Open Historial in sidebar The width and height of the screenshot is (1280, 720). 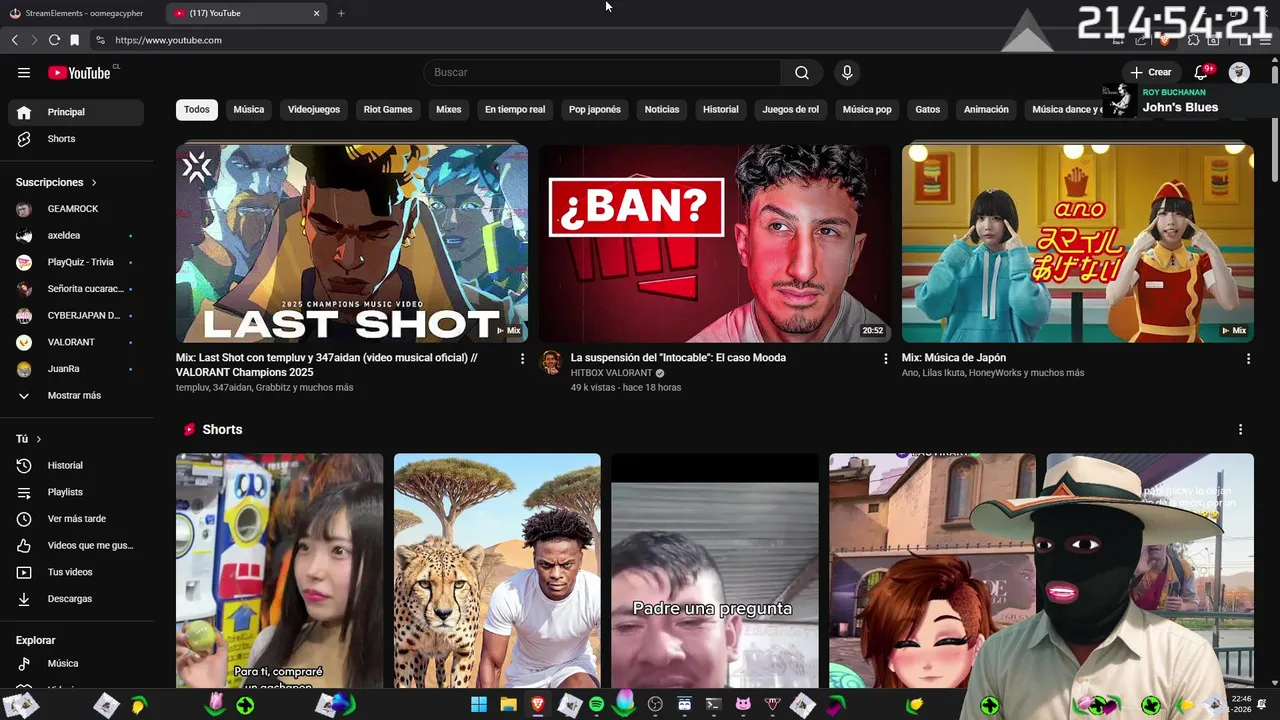click(x=76, y=465)
